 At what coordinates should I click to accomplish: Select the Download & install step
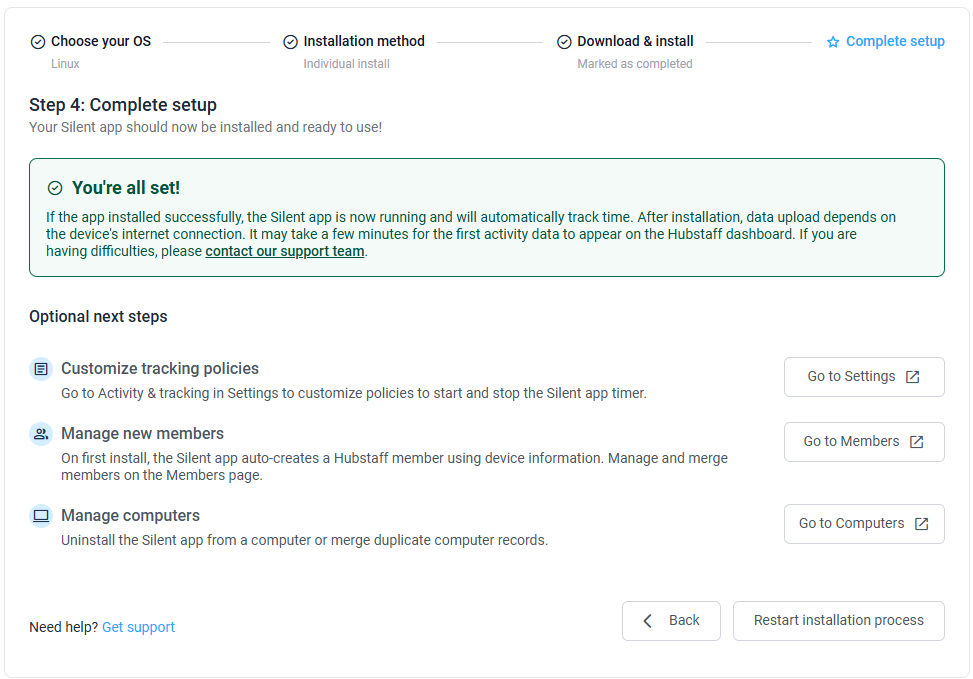point(635,42)
